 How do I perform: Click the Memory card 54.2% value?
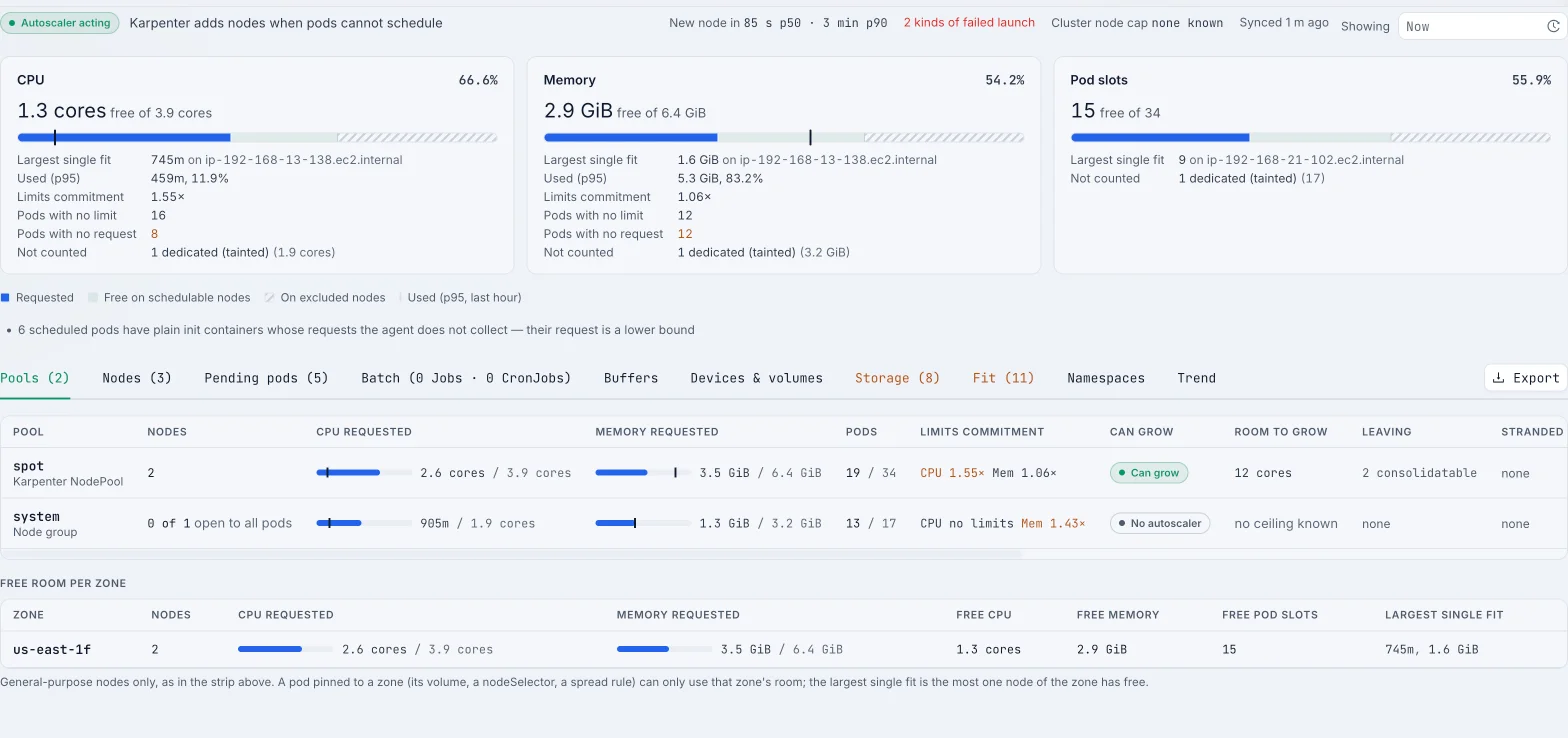tap(1005, 80)
